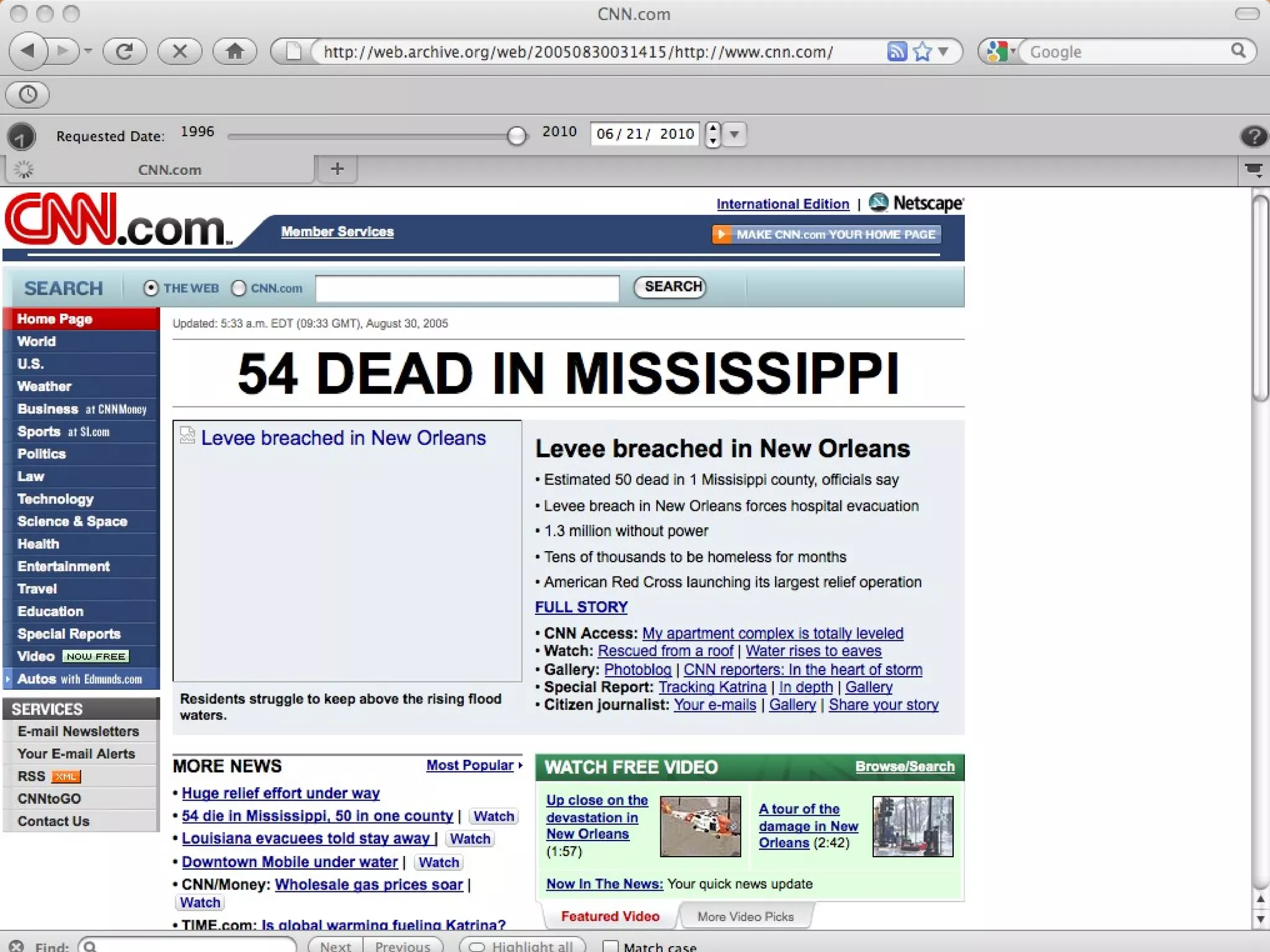Click the FULL STORY link
This screenshot has height=952, width=1270.
click(x=581, y=607)
